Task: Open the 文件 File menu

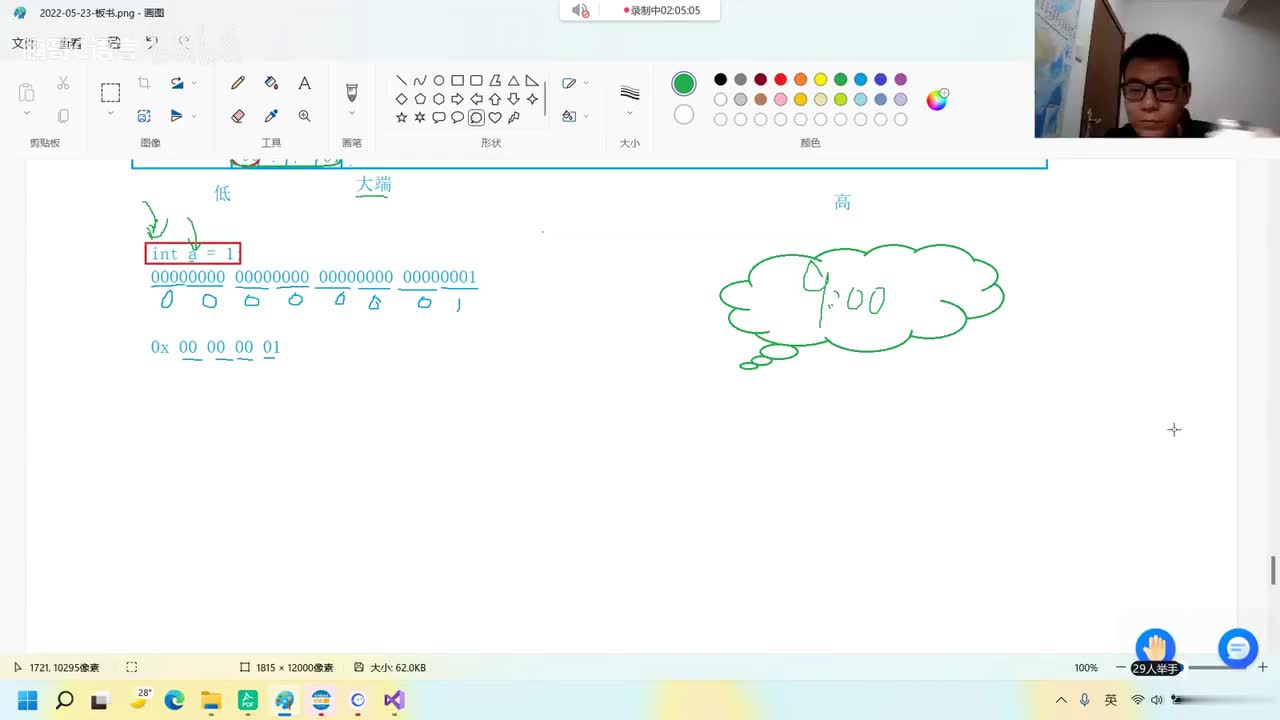Action: click(x=23, y=43)
